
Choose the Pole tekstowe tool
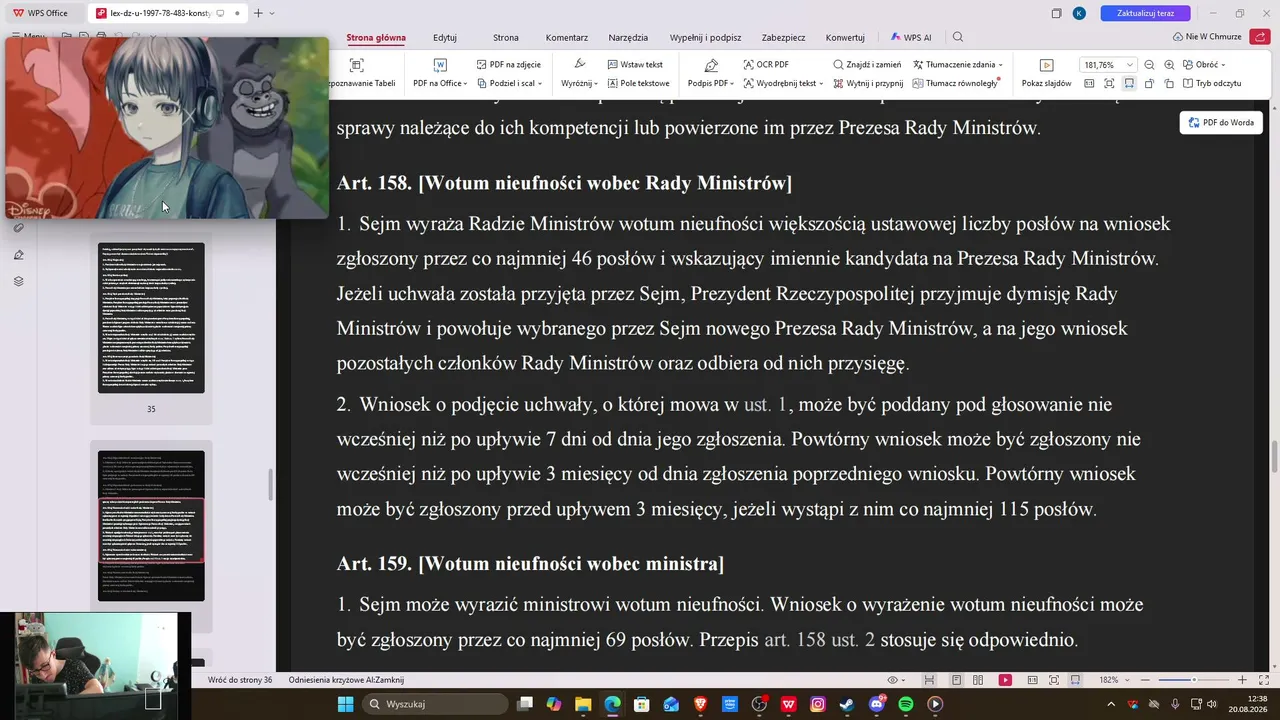pos(637,83)
